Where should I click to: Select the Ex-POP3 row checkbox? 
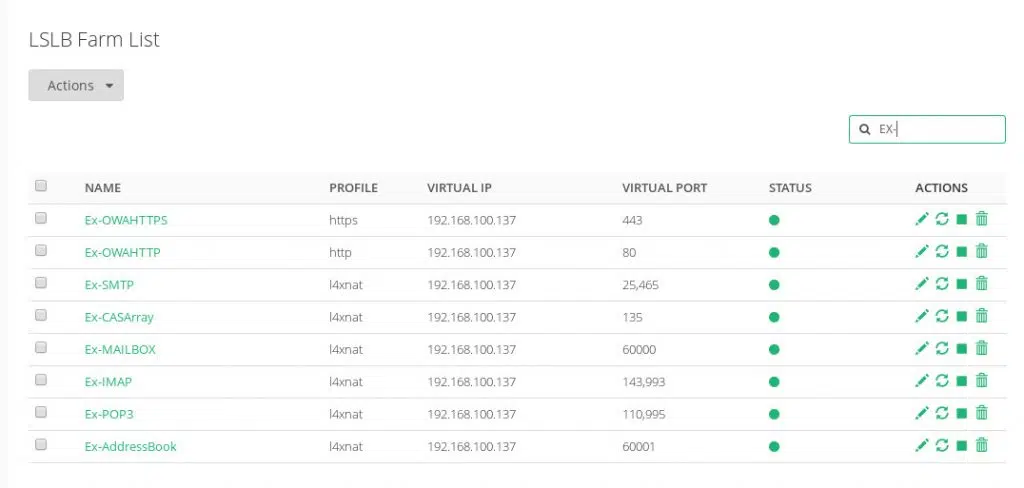tap(41, 413)
